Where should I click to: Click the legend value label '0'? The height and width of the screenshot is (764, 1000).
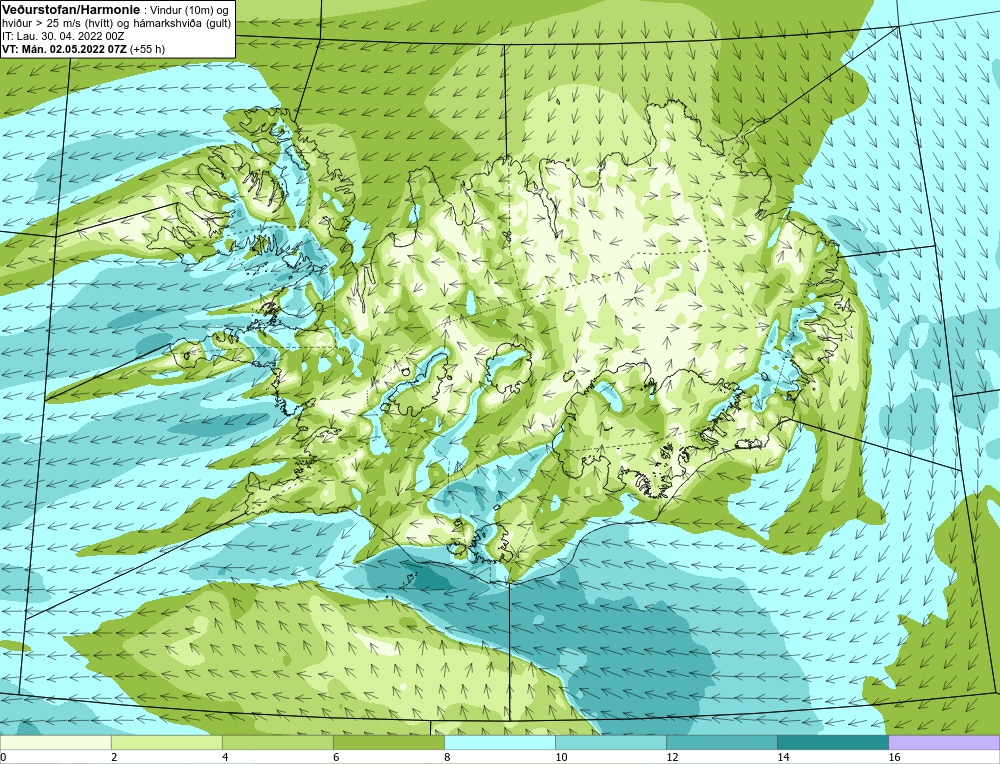[x=3, y=757]
